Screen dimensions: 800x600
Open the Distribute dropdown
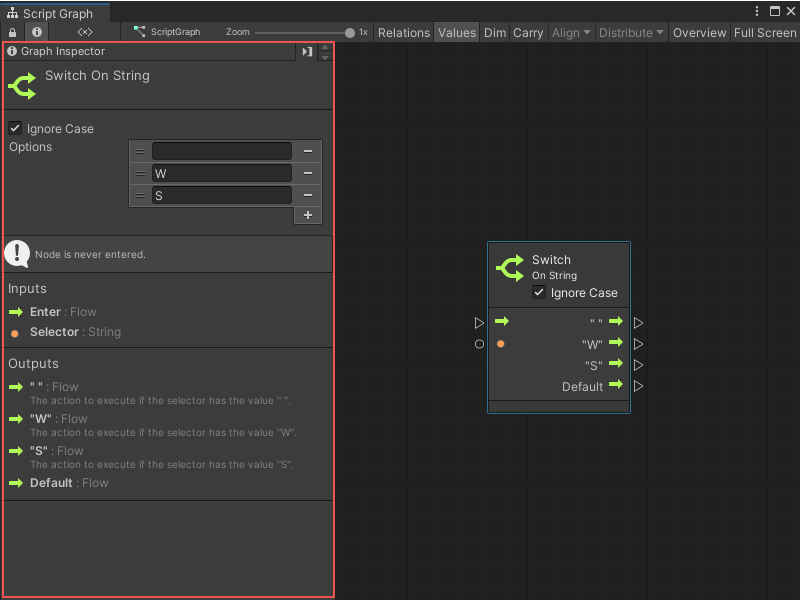pyautogui.click(x=630, y=32)
